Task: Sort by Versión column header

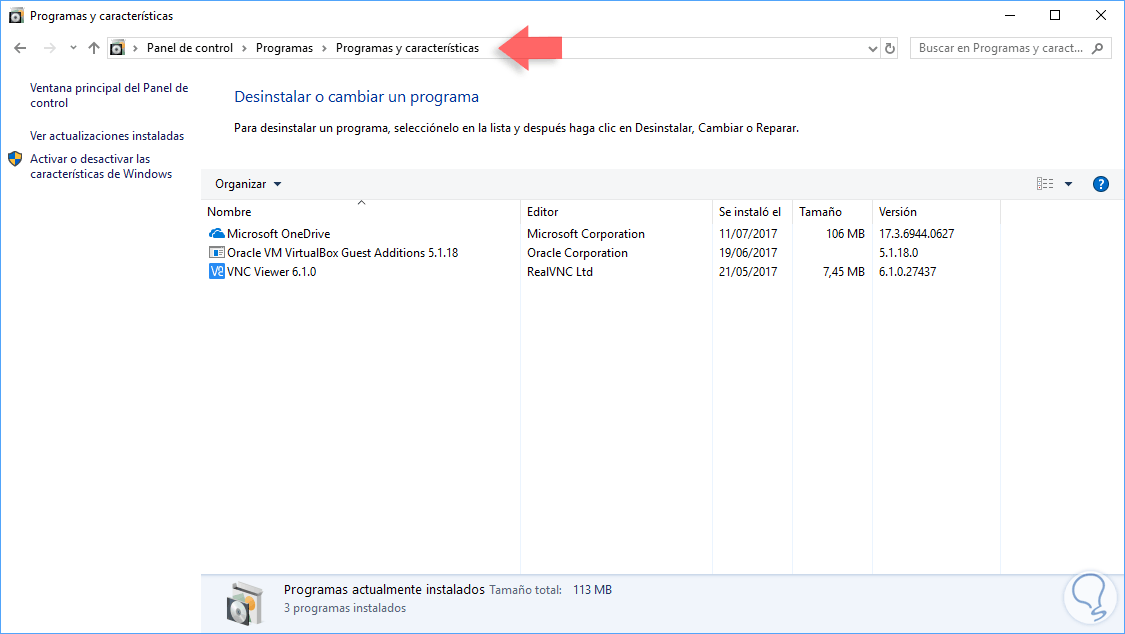Action: click(936, 212)
